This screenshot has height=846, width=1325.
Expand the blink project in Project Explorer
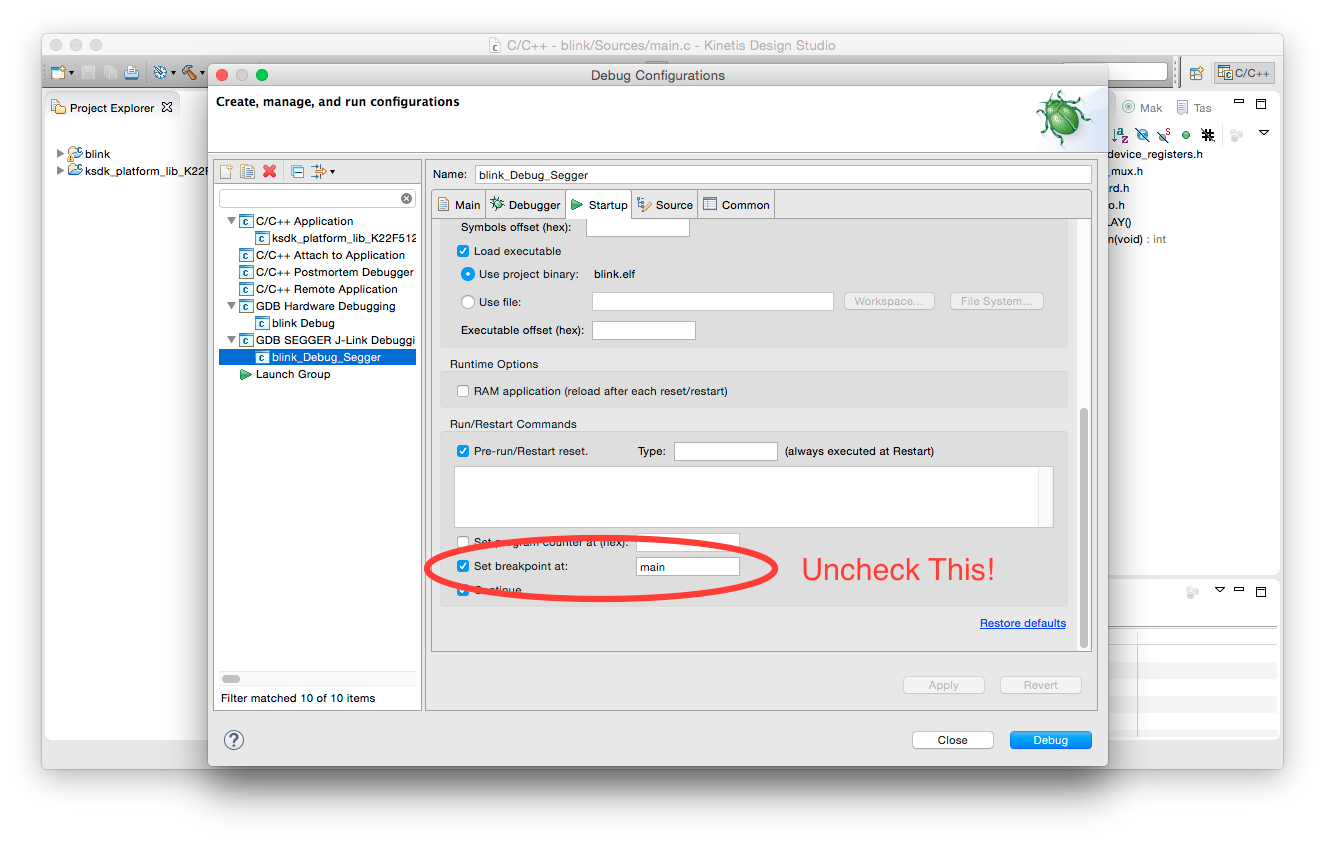click(x=61, y=154)
